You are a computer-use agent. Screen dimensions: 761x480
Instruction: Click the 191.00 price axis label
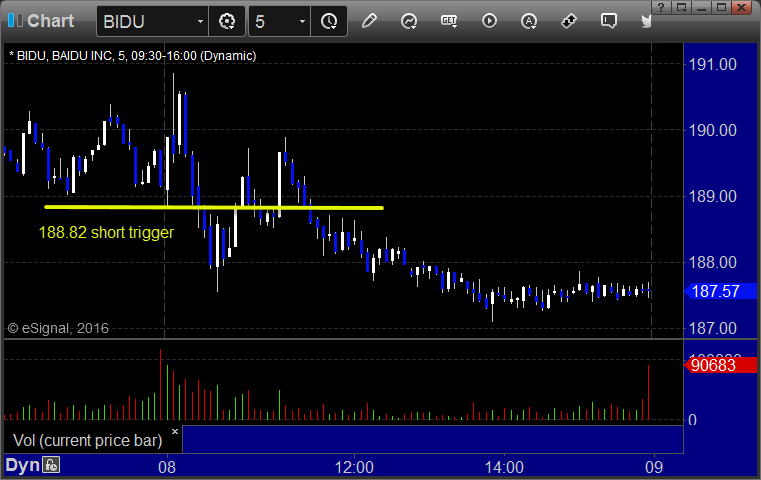712,64
